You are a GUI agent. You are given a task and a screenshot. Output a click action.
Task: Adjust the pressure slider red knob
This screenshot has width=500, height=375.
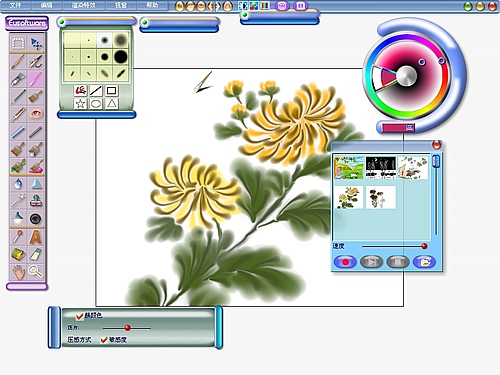pos(127,328)
